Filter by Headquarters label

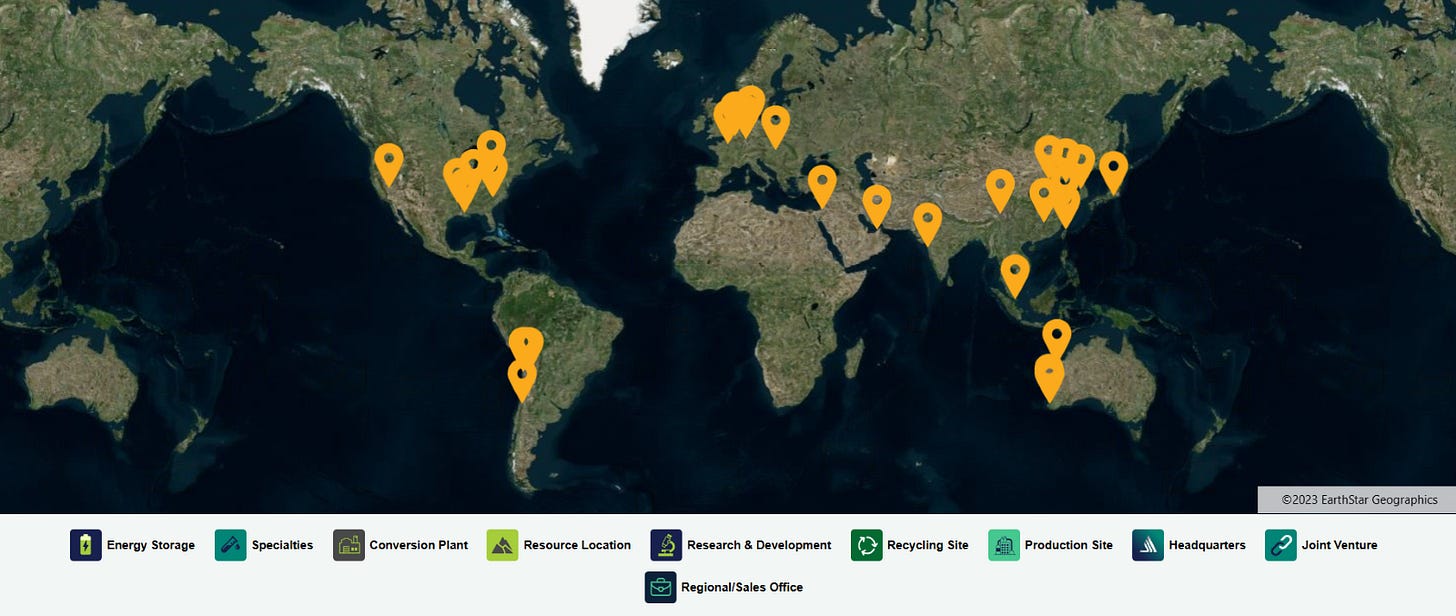coord(1207,545)
